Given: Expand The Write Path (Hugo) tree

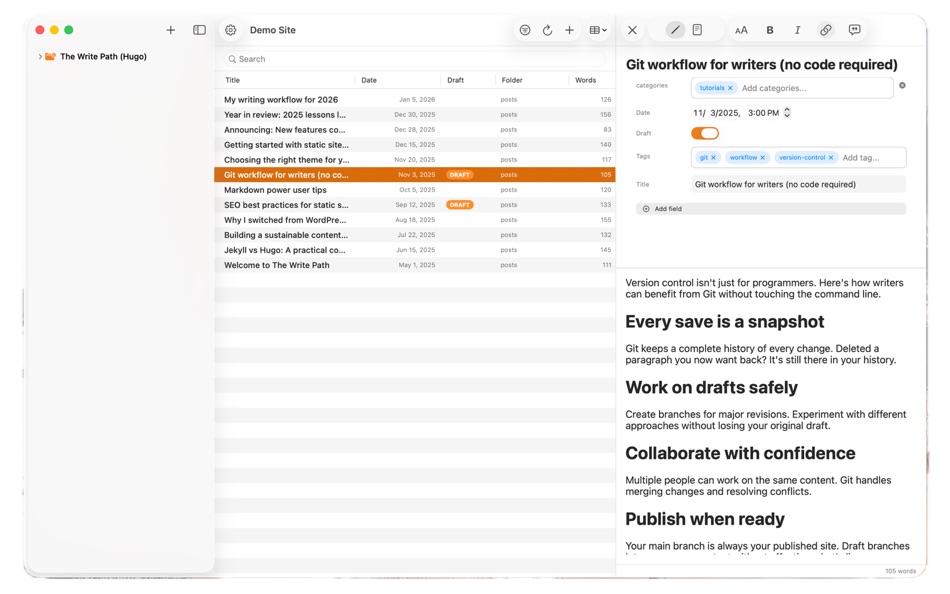Looking at the screenshot, I should pyautogui.click(x=40, y=56).
